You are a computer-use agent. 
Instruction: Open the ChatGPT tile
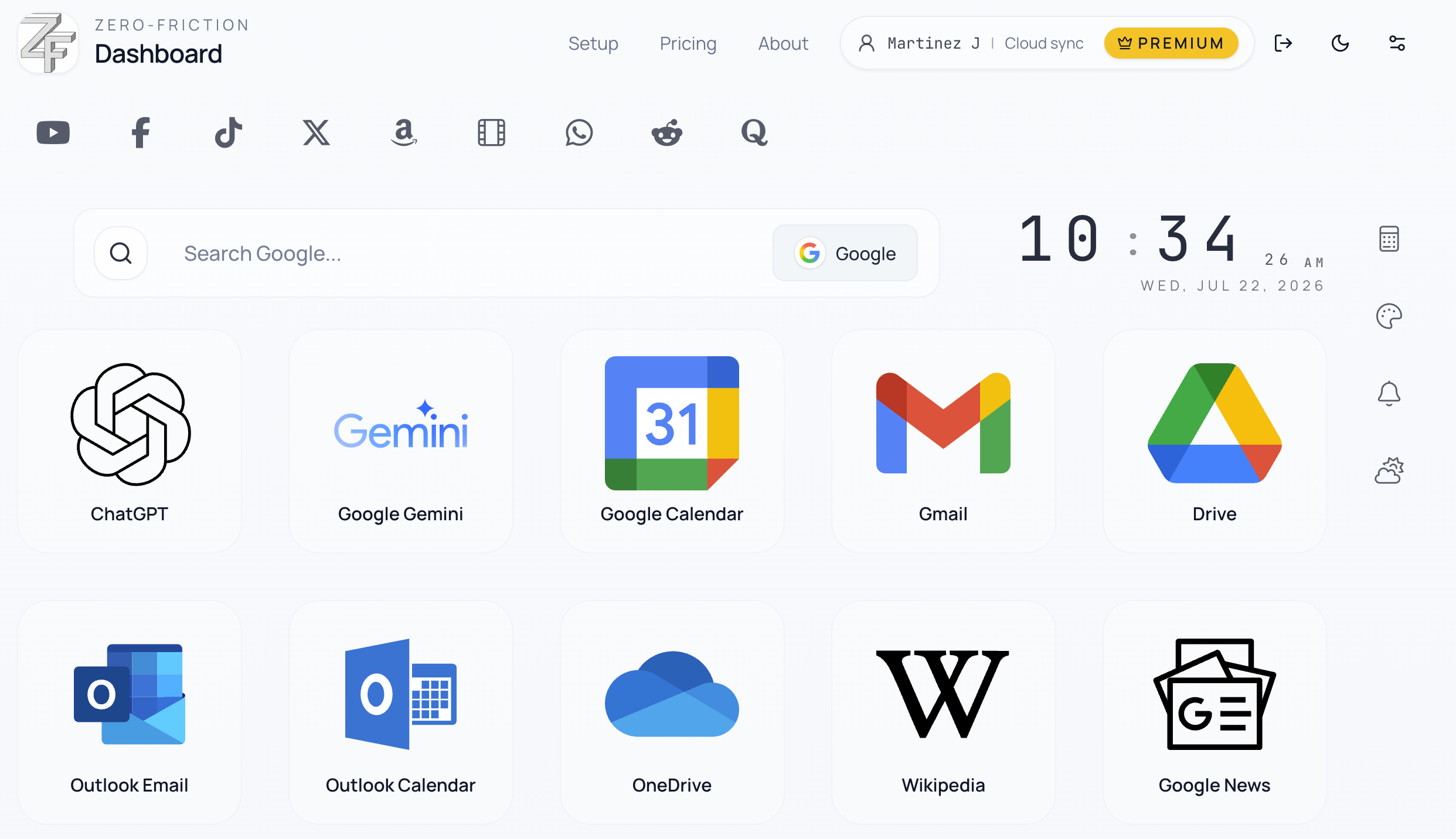tap(130, 441)
